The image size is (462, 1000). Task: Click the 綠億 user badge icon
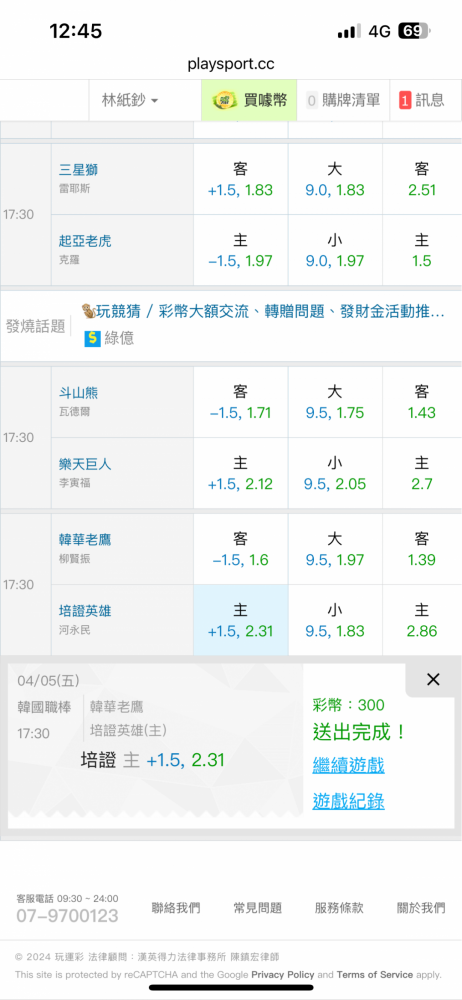pos(92,338)
